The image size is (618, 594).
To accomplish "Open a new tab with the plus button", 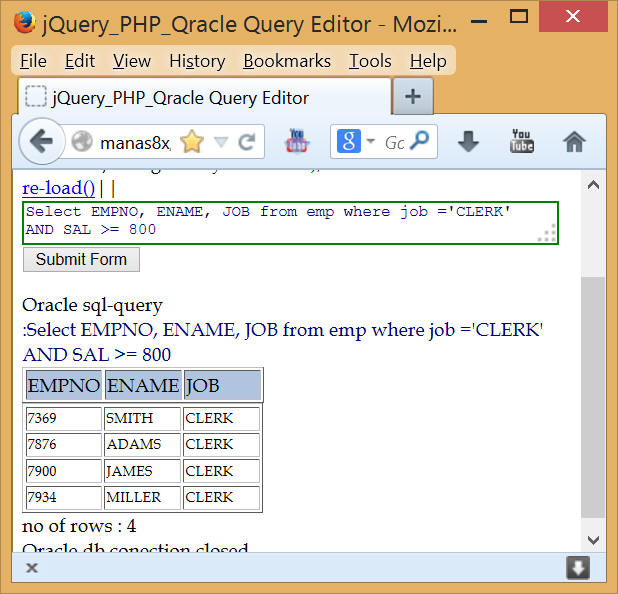I will tap(412, 97).
